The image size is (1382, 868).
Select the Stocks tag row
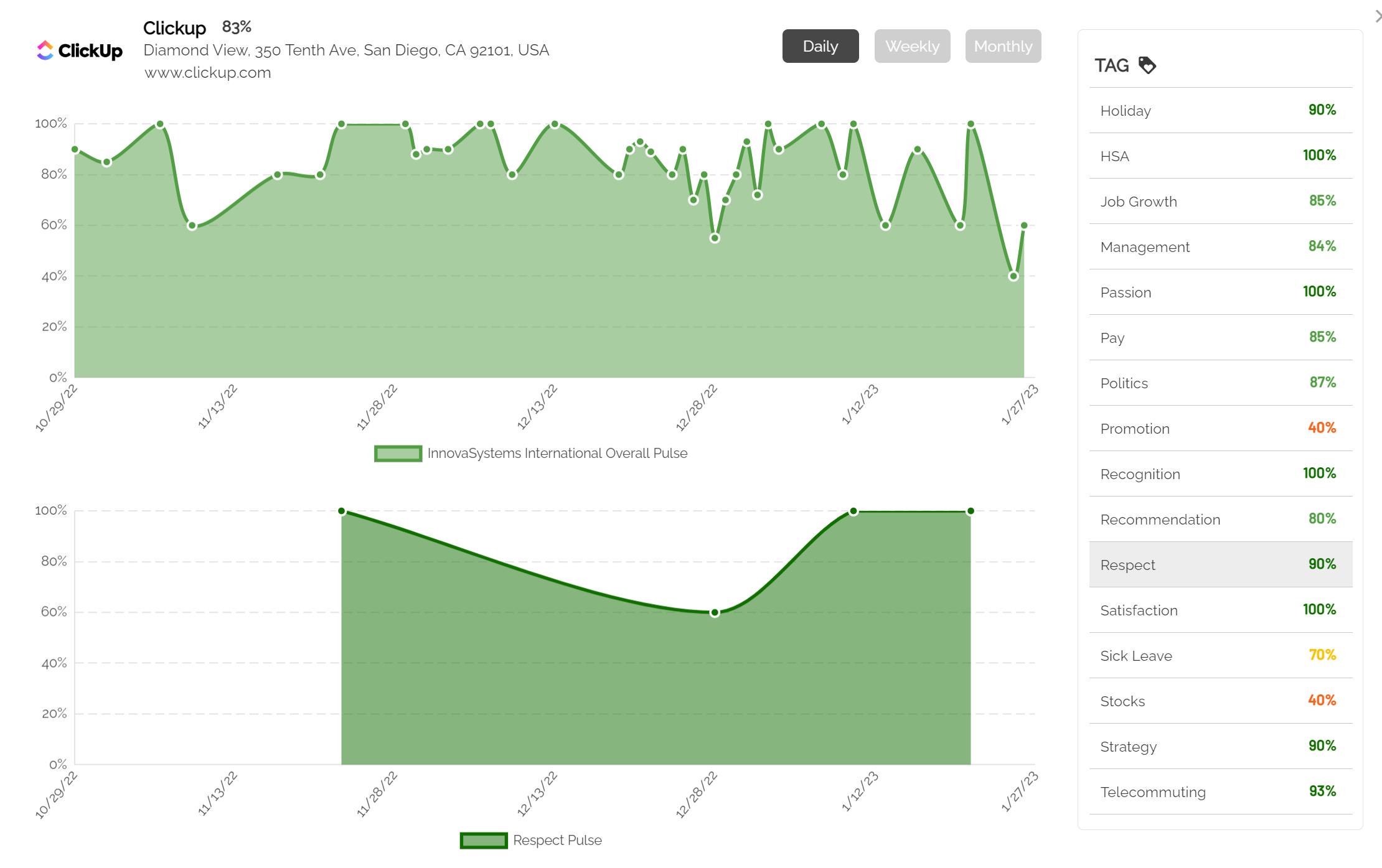click(x=1221, y=701)
